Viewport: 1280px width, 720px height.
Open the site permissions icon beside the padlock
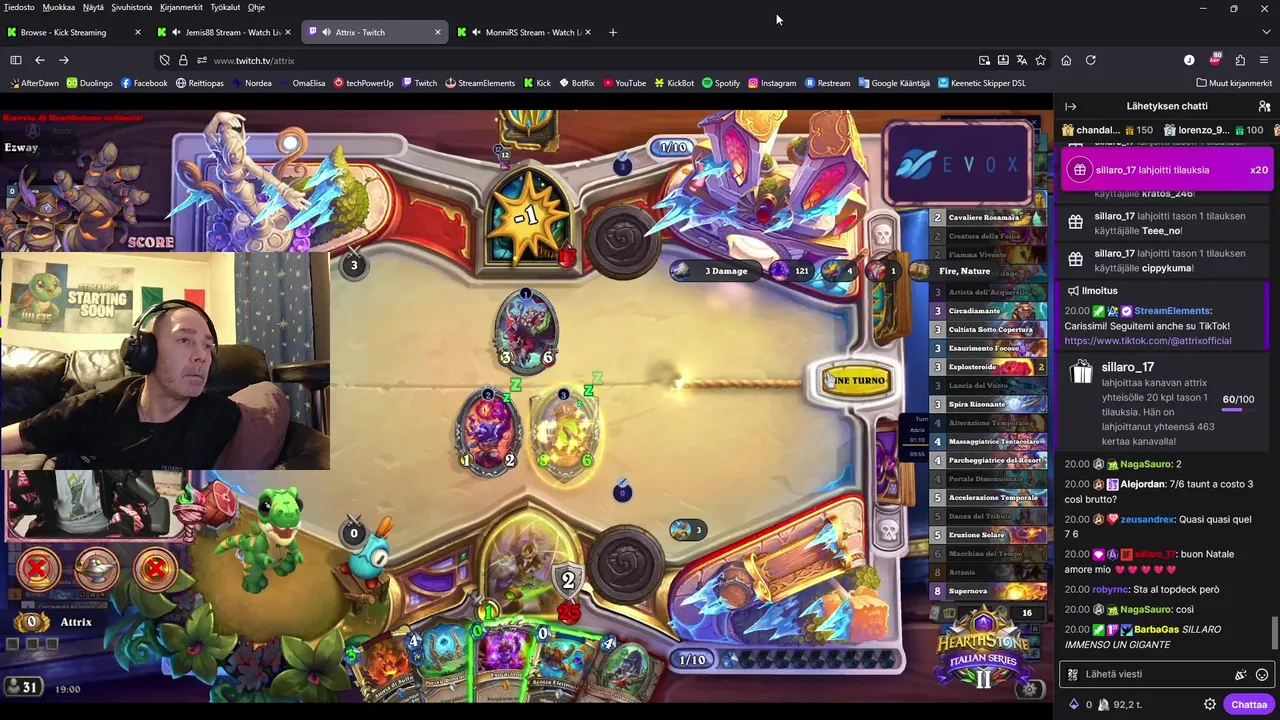pyautogui.click(x=201, y=60)
